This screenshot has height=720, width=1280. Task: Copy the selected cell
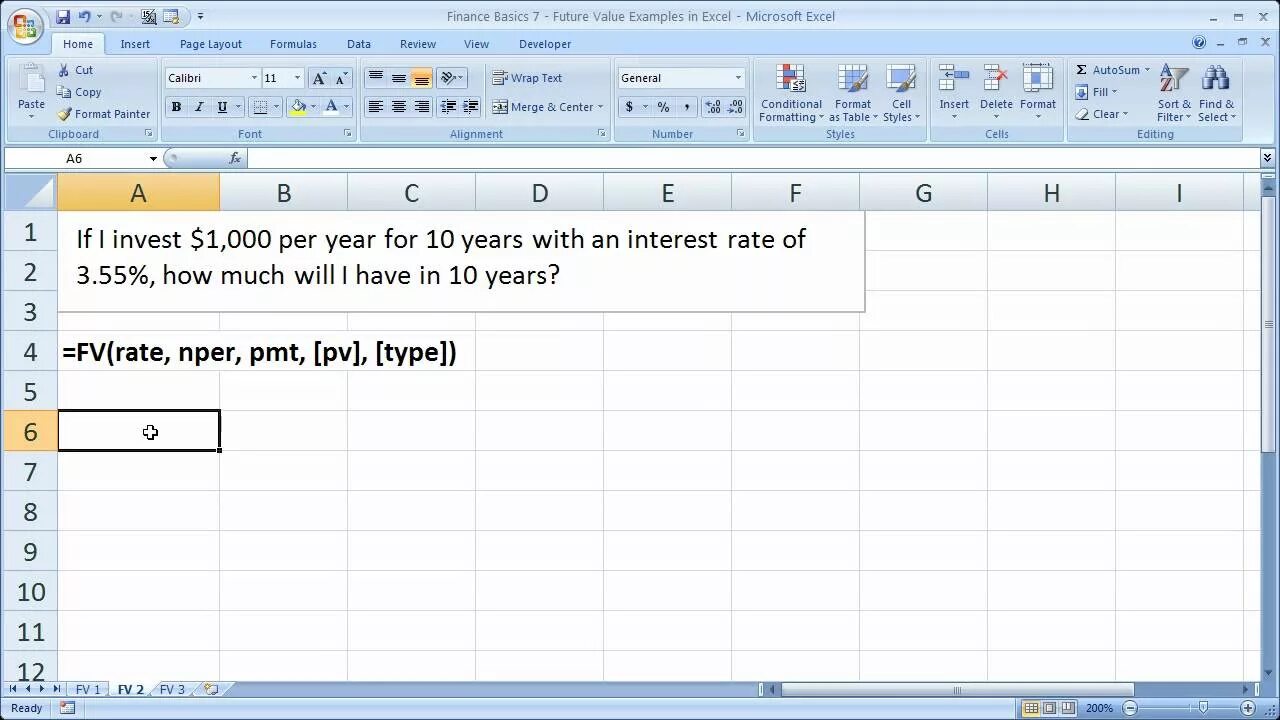[79, 92]
